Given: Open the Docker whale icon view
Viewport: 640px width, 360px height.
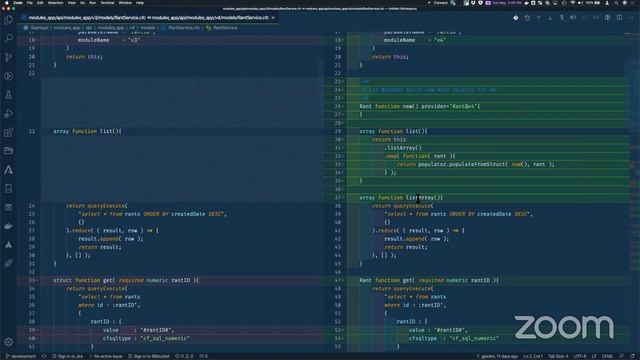Looking at the screenshot, I should click(x=9, y=226).
